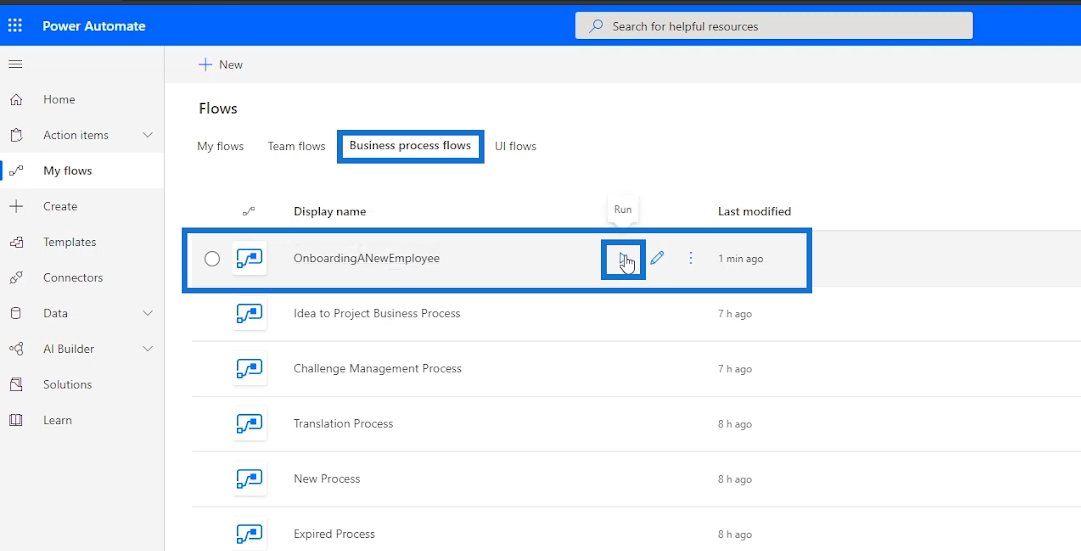Select the OnboardingANewEmployee row radio button
The image size is (1081, 551).
[x=212, y=259]
